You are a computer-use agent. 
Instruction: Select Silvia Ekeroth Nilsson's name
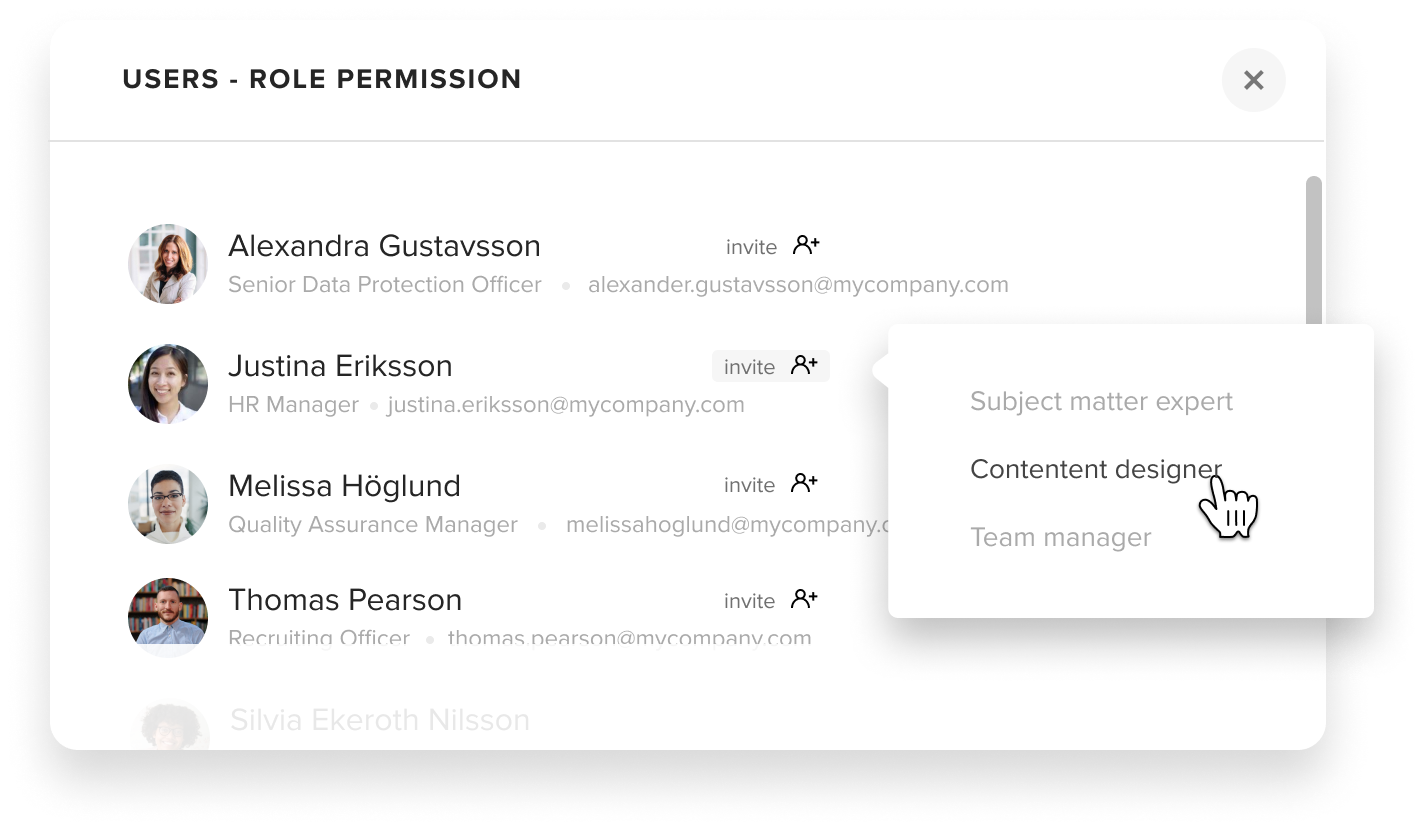[x=380, y=720]
